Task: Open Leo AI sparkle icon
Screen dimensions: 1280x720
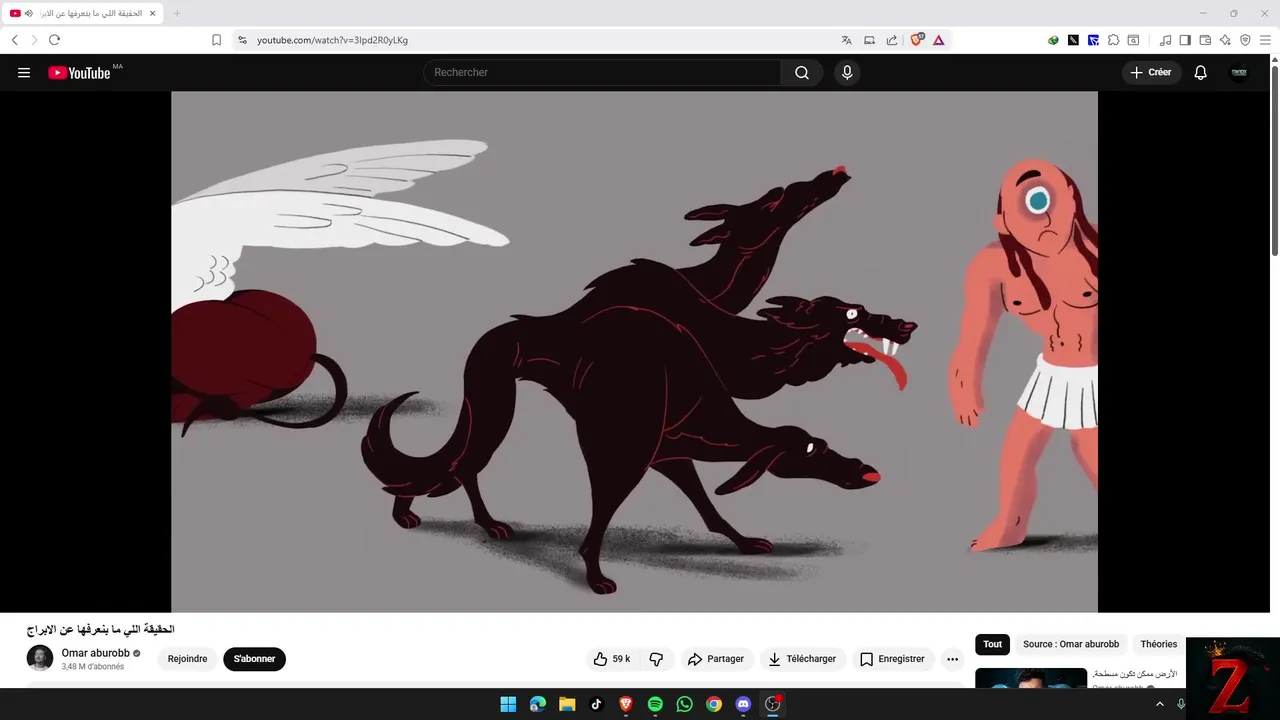Action: (1225, 40)
